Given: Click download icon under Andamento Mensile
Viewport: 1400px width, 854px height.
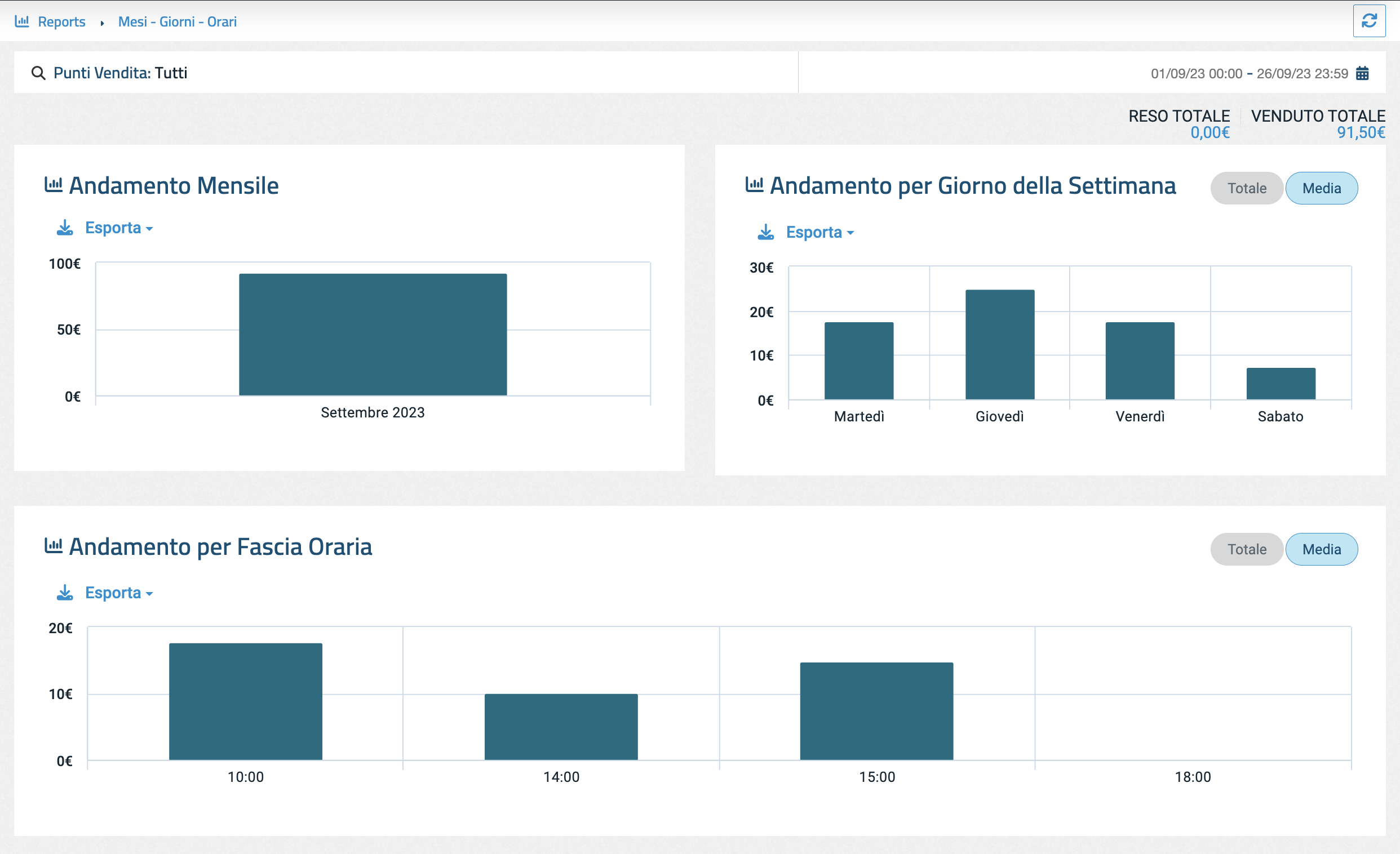Looking at the screenshot, I should (x=65, y=228).
